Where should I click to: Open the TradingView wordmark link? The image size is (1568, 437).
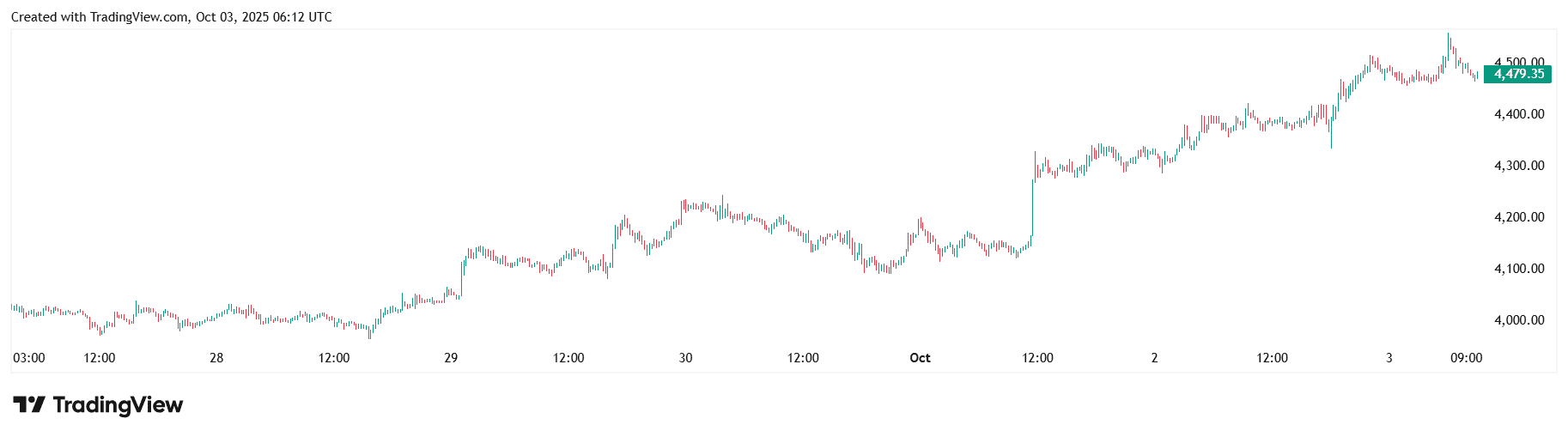click(x=118, y=404)
